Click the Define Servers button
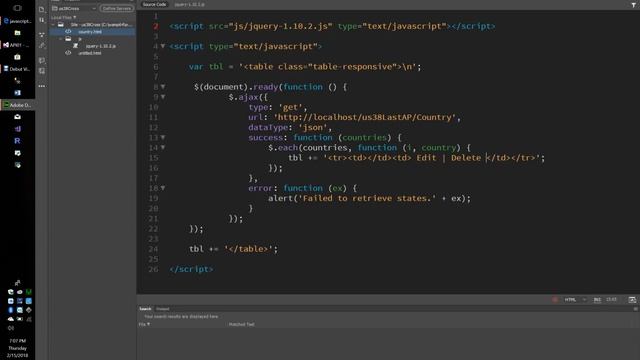The width and height of the screenshot is (640, 360). 117,8
